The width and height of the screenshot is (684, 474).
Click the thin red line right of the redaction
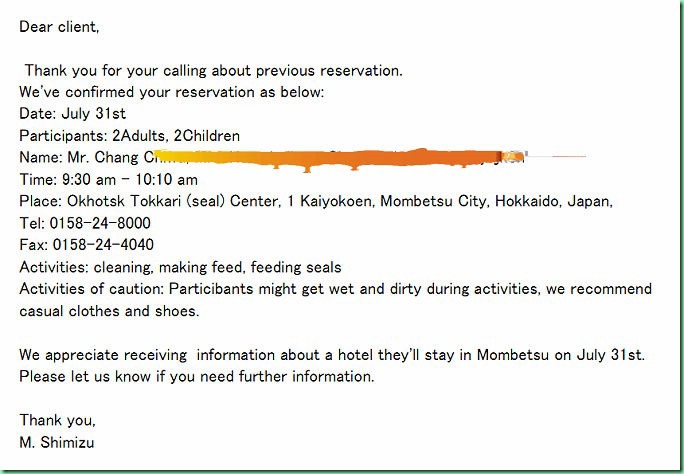pyautogui.click(x=556, y=156)
